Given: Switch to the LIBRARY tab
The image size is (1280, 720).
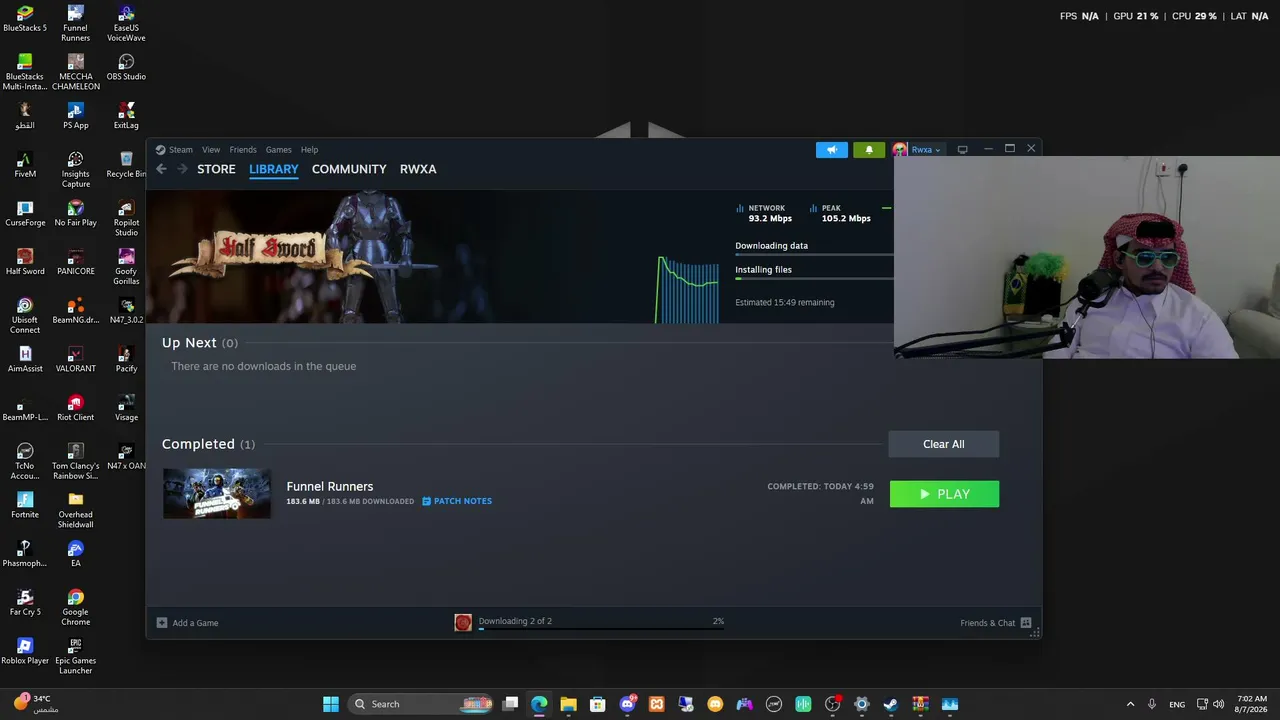Looking at the screenshot, I should click(274, 169).
